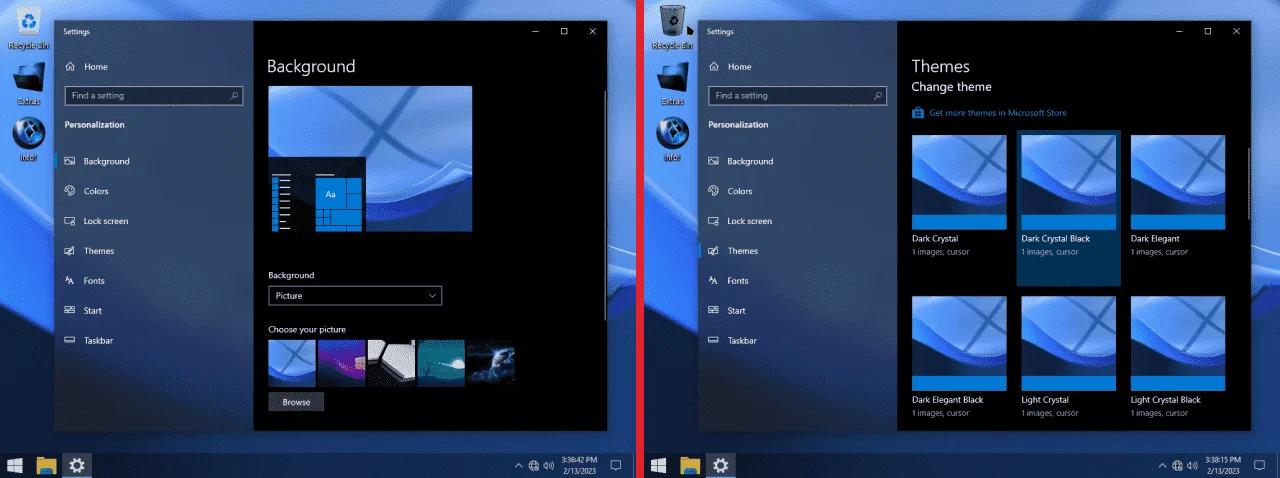Click the Settings gear on the left taskbar
1280x478 pixels.
click(77, 465)
